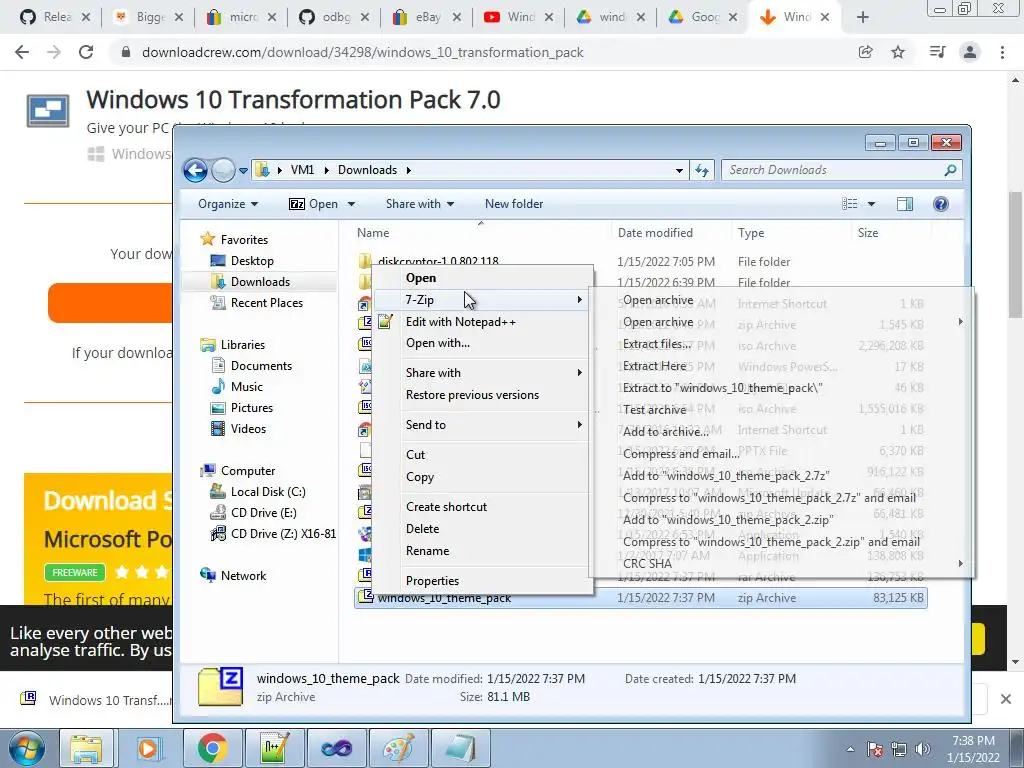Expand the Share with toolbar dropdown
This screenshot has width=1024, height=768.
pos(420,204)
